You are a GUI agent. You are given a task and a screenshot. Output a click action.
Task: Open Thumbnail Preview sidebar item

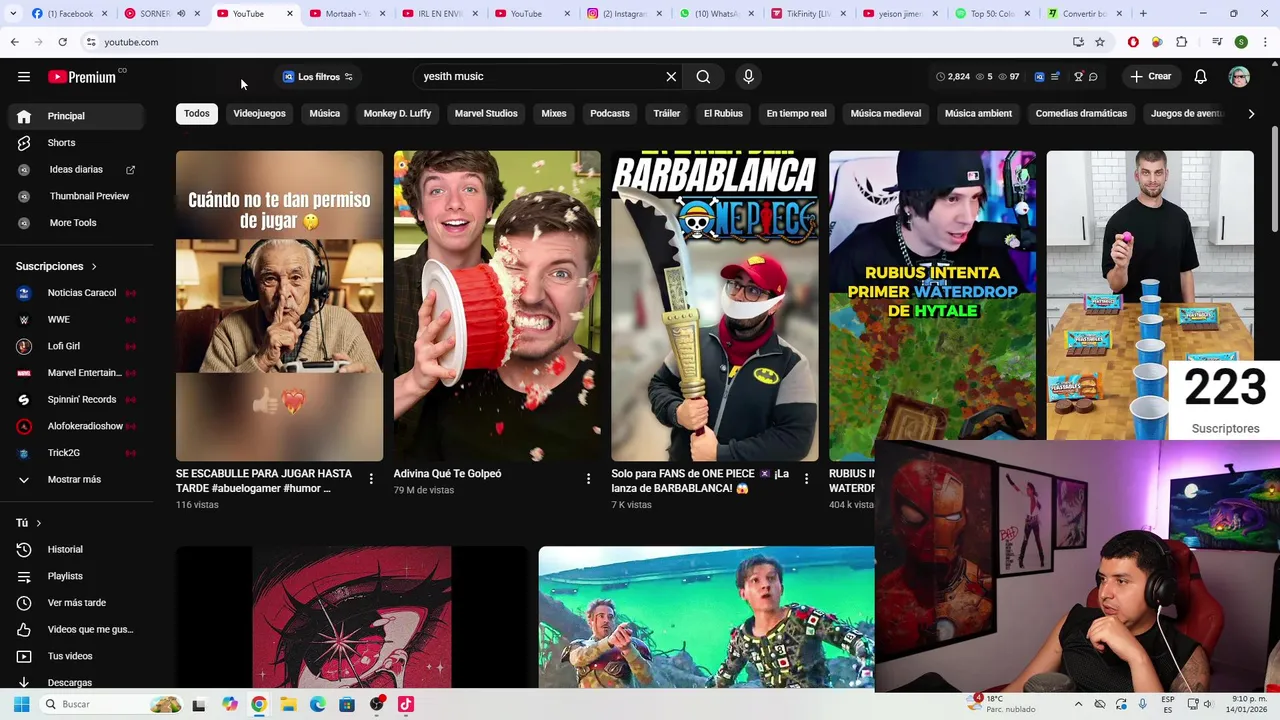click(x=77, y=196)
